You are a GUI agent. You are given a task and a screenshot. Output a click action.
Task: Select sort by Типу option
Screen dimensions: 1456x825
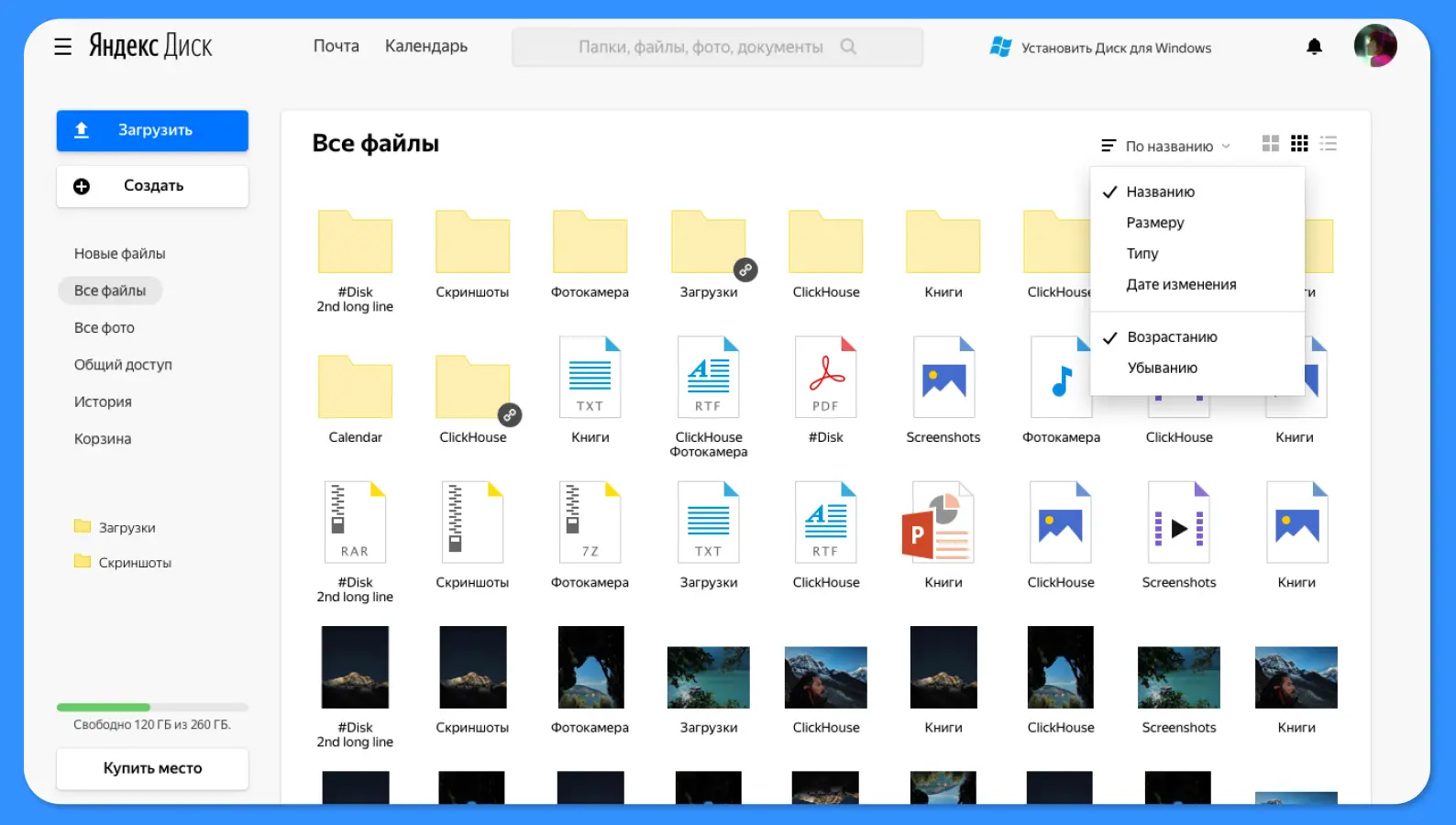click(1142, 254)
